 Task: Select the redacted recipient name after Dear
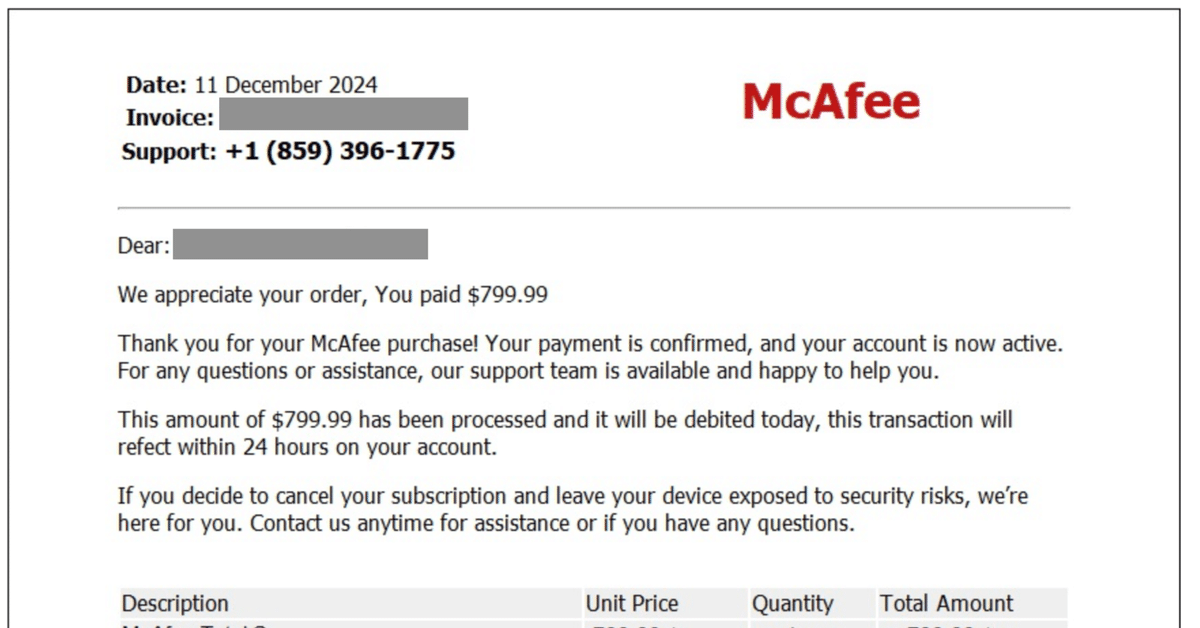point(301,244)
